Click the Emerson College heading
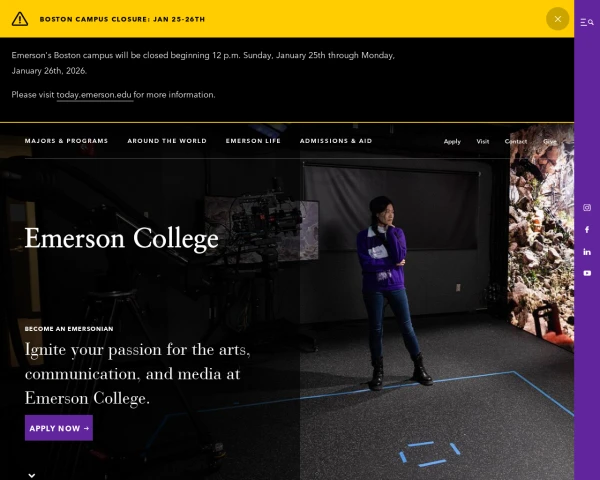 pos(121,239)
